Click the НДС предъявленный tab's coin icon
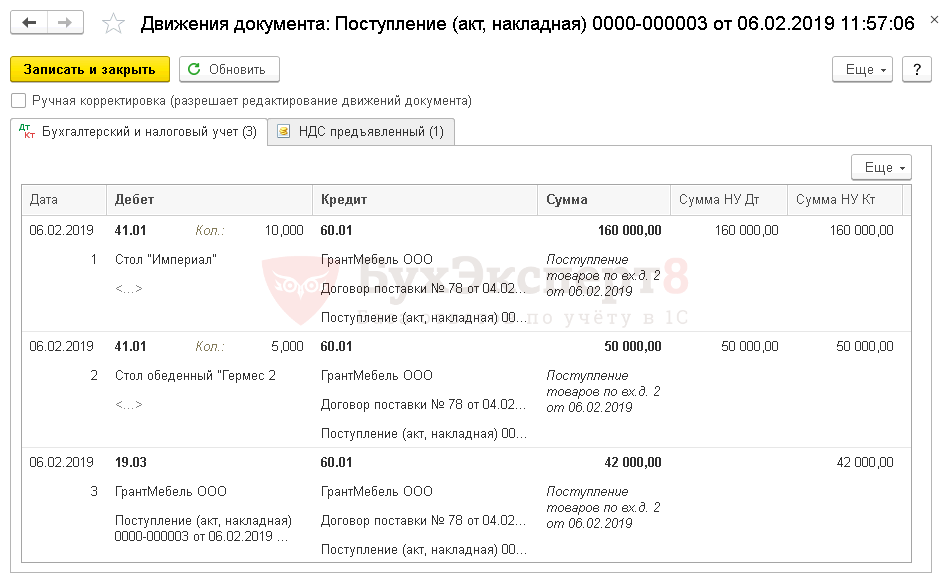This screenshot has height=582, width=948. [x=284, y=131]
